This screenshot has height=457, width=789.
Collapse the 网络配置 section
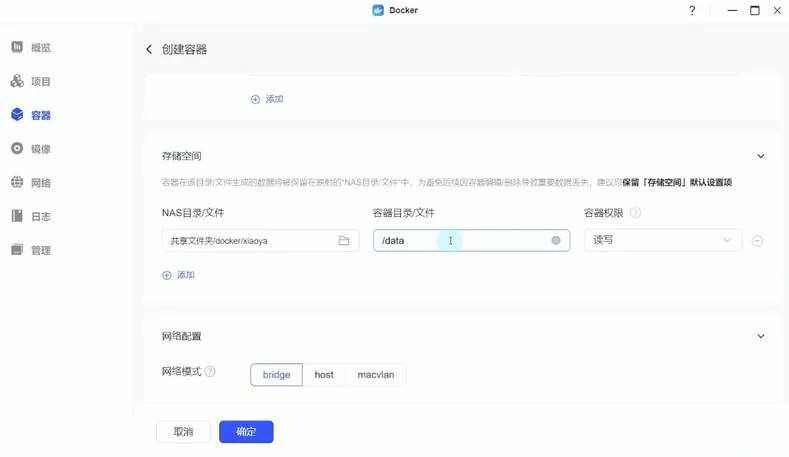[x=761, y=337]
